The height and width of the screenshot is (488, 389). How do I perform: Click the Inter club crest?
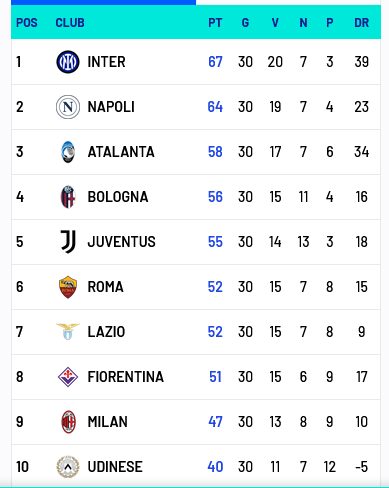[x=68, y=62]
